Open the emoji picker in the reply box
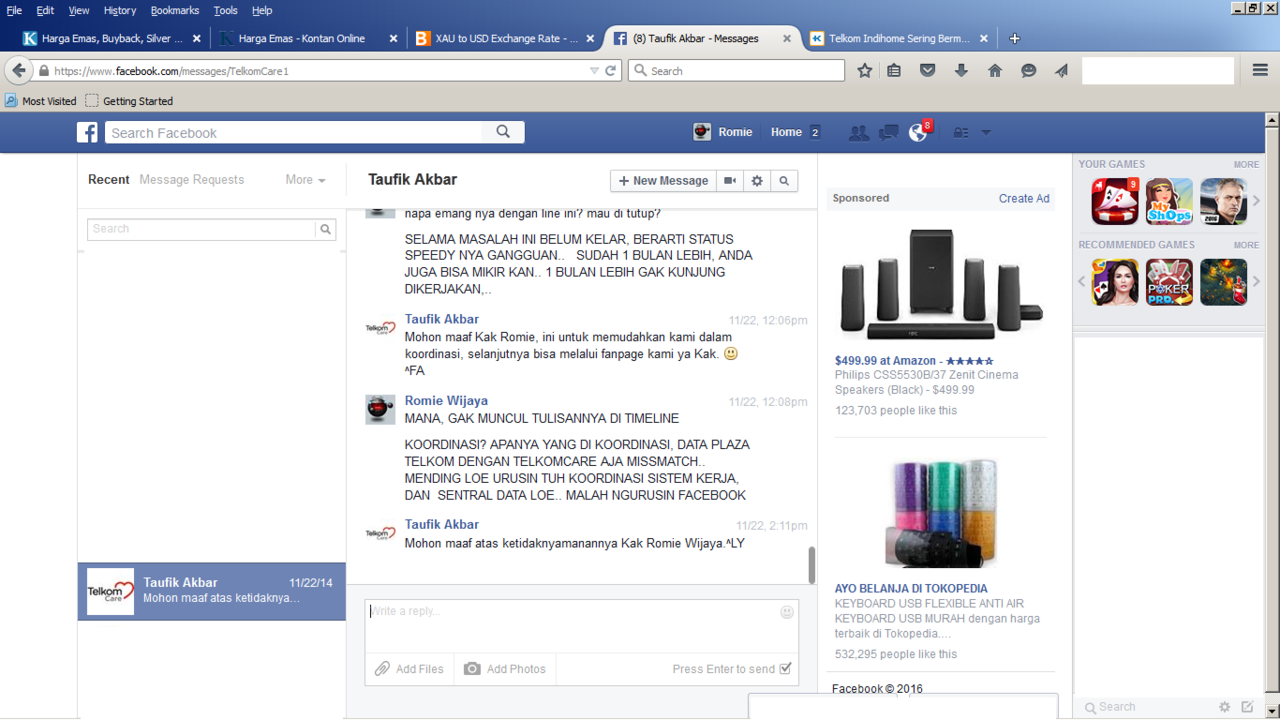The height and width of the screenshot is (720, 1280). pyautogui.click(x=787, y=611)
